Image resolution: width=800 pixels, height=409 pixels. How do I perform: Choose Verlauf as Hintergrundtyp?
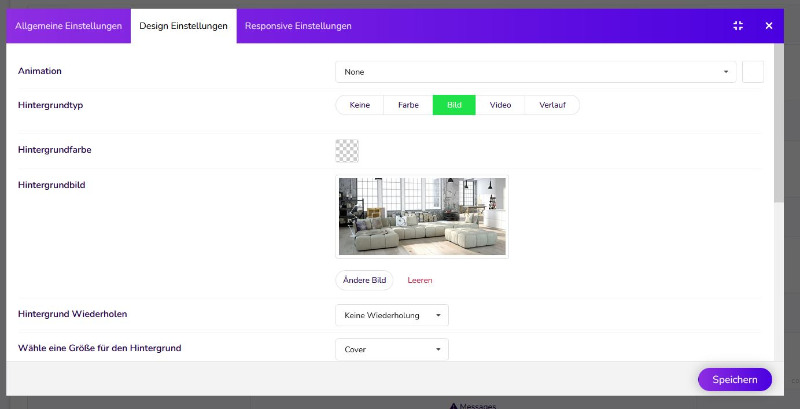[552, 105]
